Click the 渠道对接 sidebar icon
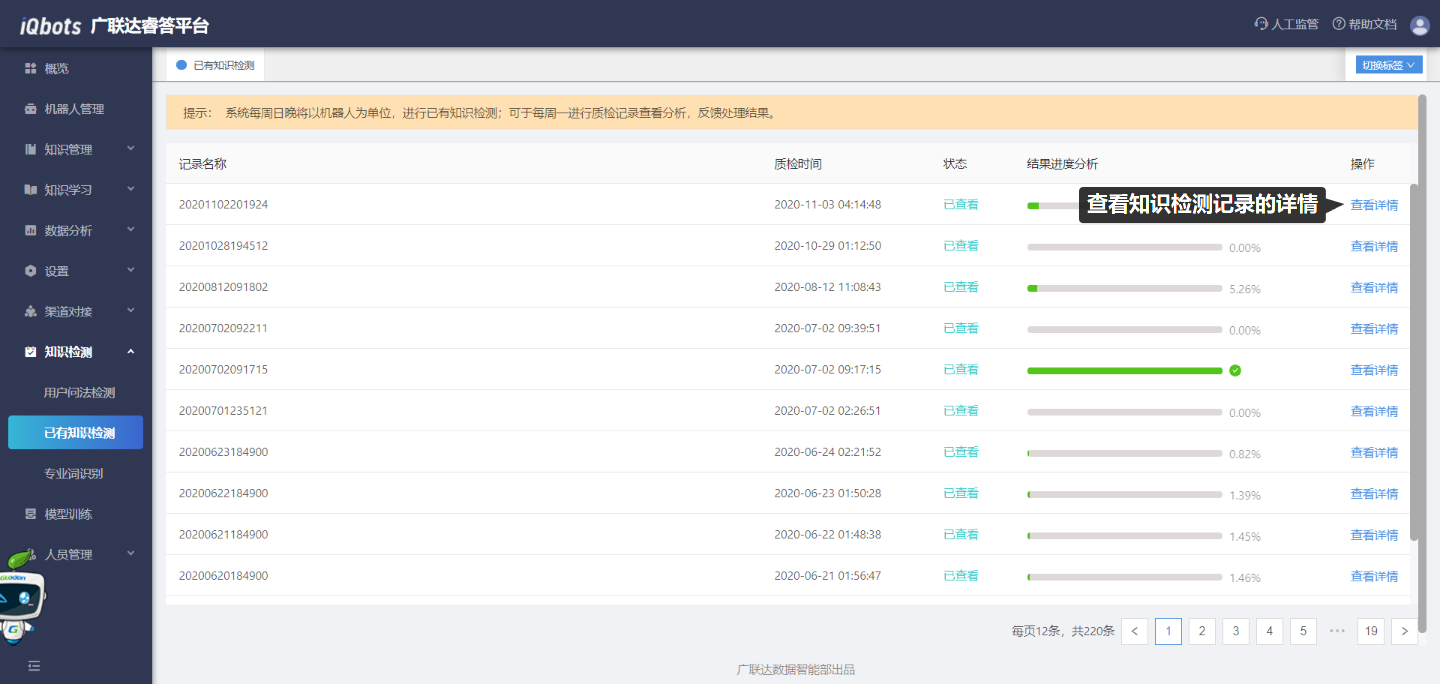The width and height of the screenshot is (1440, 684). (x=31, y=311)
